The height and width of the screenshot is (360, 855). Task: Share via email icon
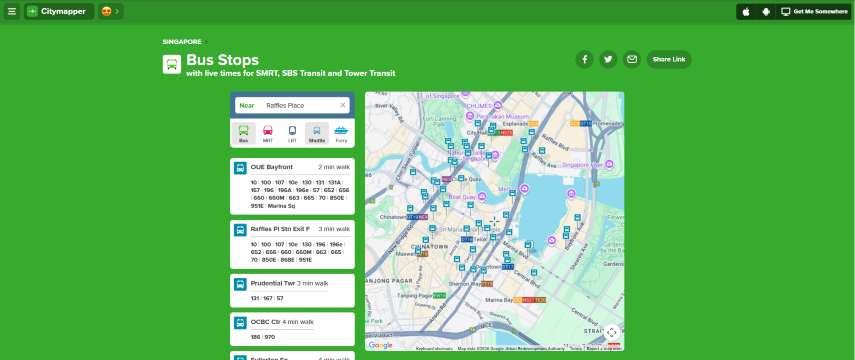(x=632, y=59)
